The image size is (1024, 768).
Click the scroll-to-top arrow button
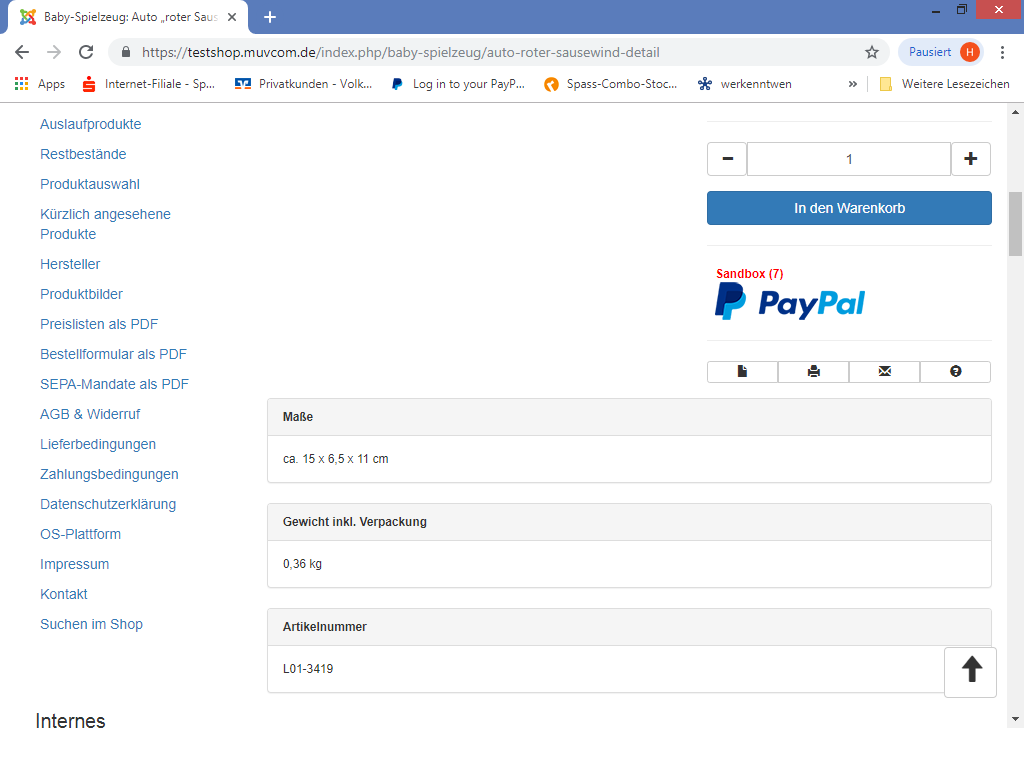coord(970,671)
